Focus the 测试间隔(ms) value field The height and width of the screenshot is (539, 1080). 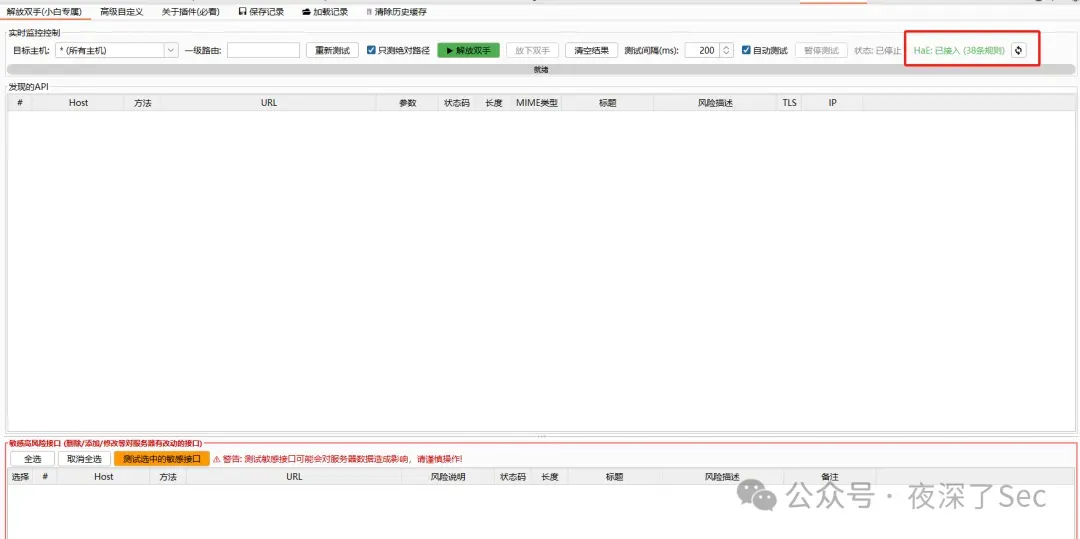(x=702, y=50)
